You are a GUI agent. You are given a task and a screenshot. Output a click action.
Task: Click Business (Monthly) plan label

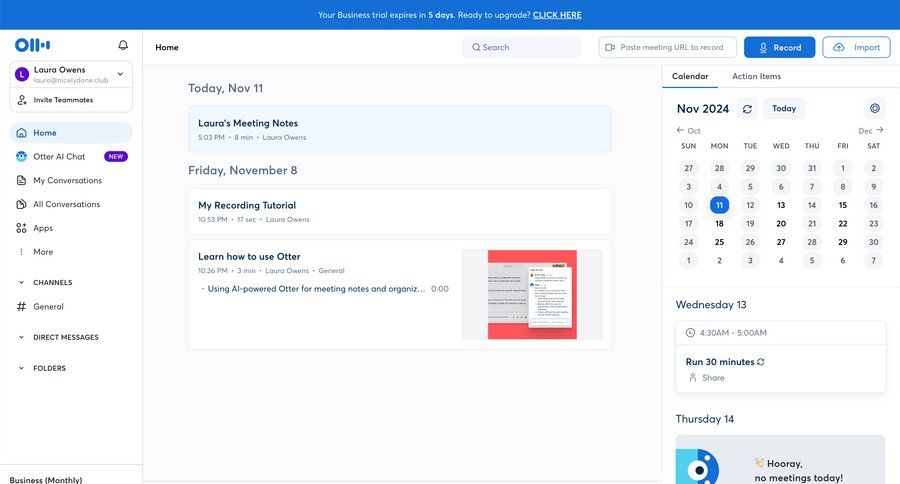click(x=46, y=480)
